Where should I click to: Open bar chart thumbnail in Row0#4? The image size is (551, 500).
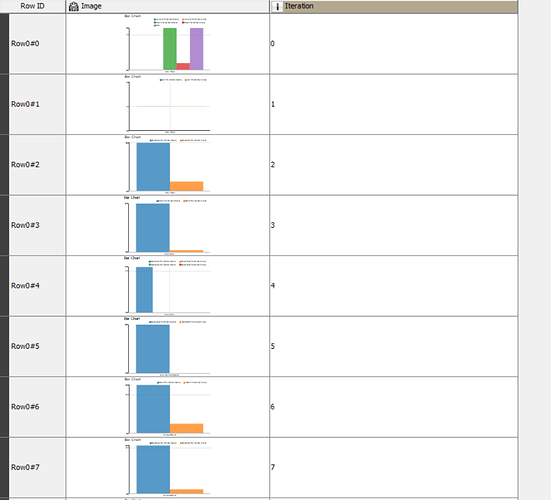168,286
